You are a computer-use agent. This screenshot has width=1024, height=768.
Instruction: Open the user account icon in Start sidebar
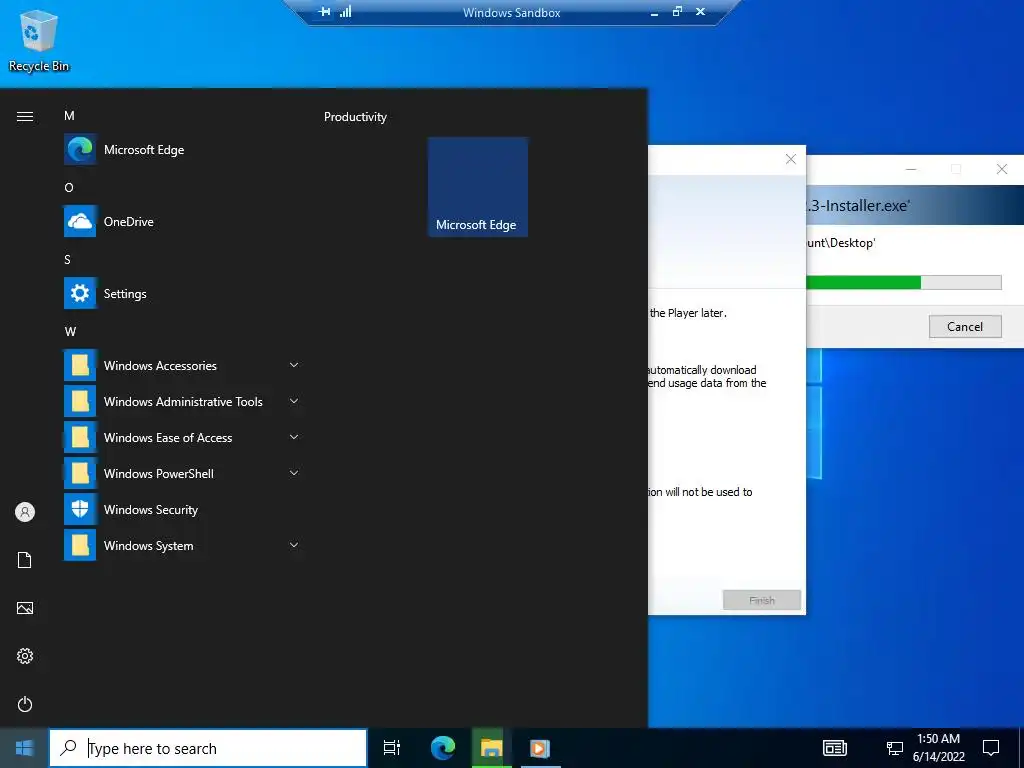click(25, 512)
